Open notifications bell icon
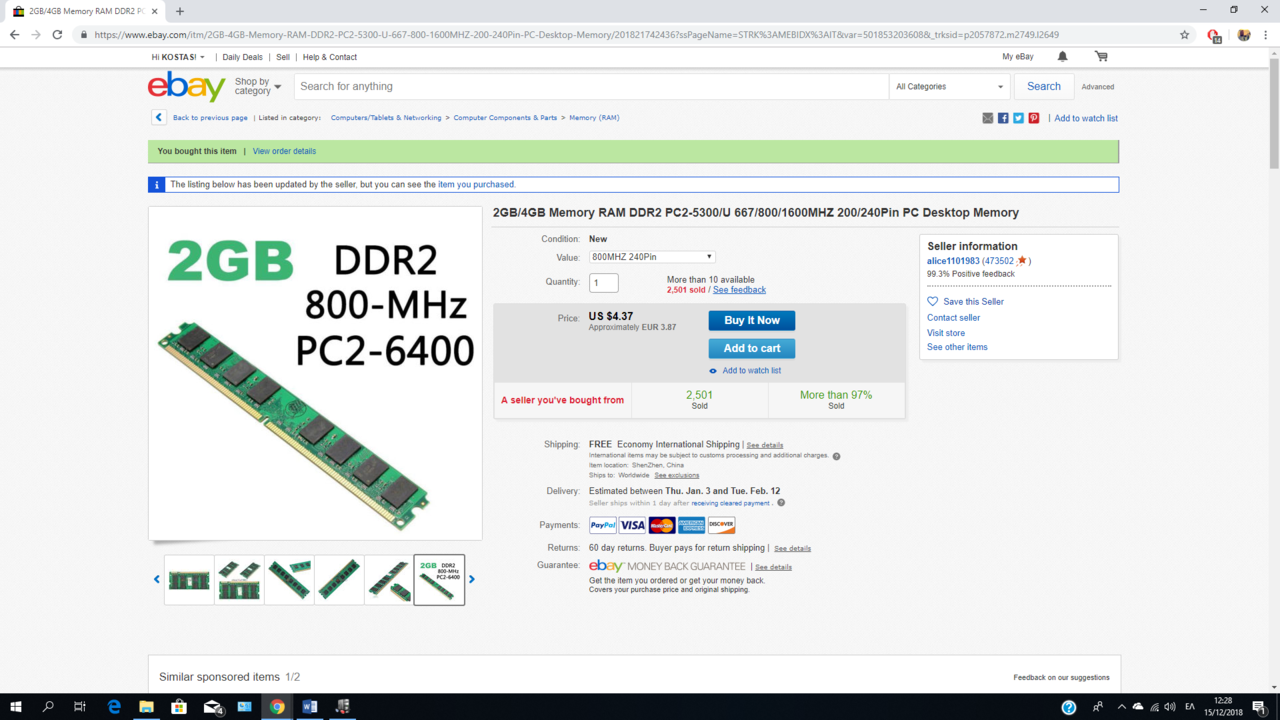Screen dimensions: 1280x720 (1062, 57)
